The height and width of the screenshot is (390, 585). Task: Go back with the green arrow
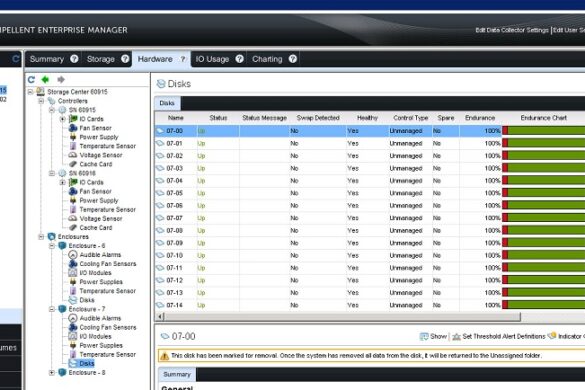46,79
